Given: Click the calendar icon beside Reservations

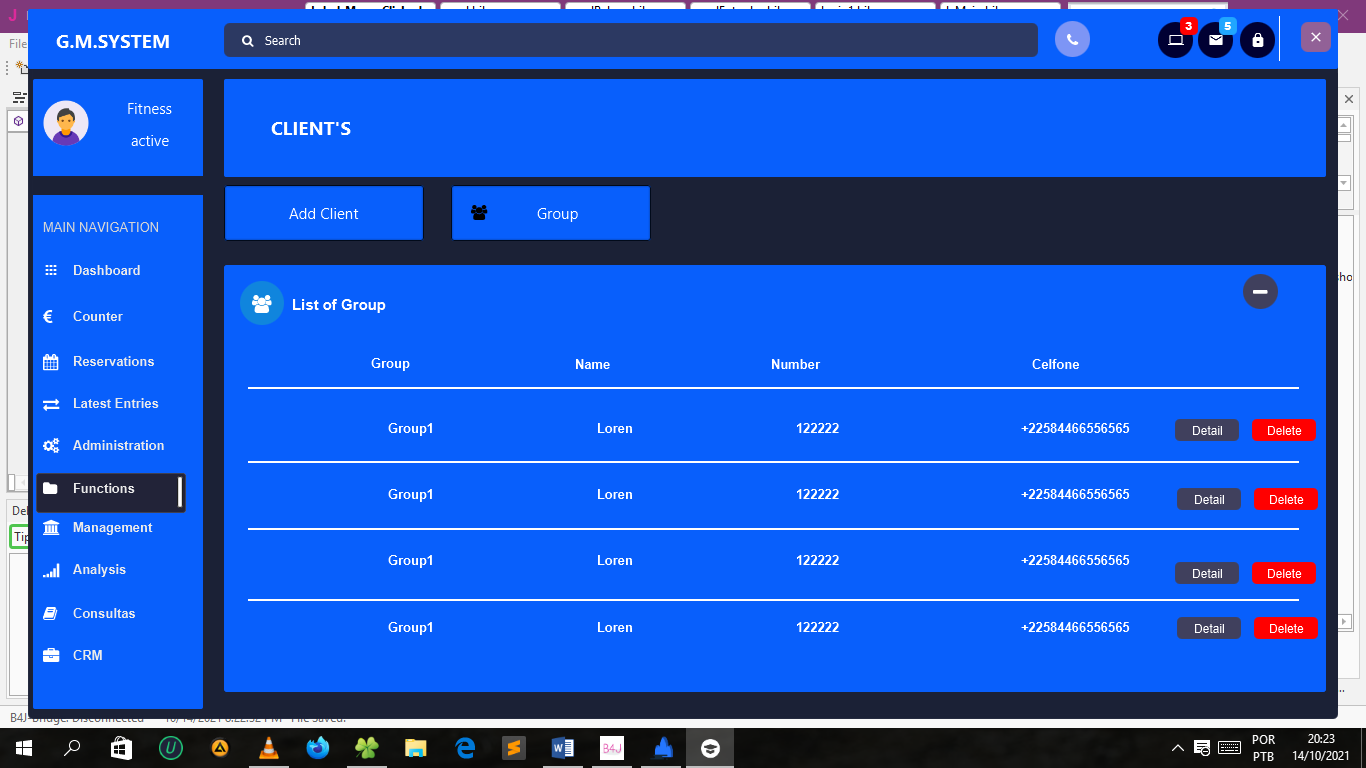Looking at the screenshot, I should (51, 362).
